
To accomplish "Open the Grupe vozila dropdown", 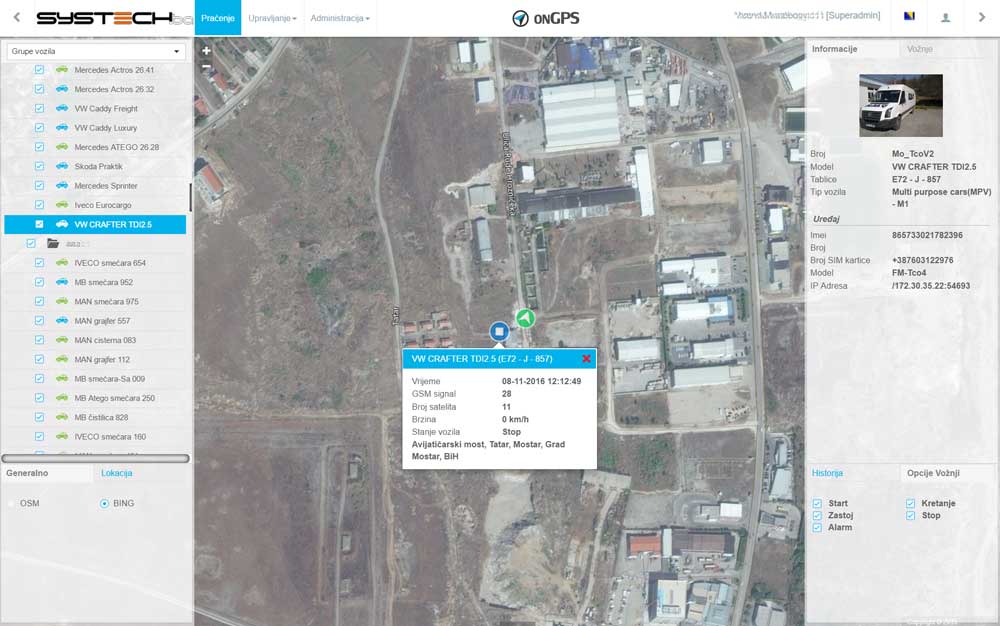I will point(95,52).
